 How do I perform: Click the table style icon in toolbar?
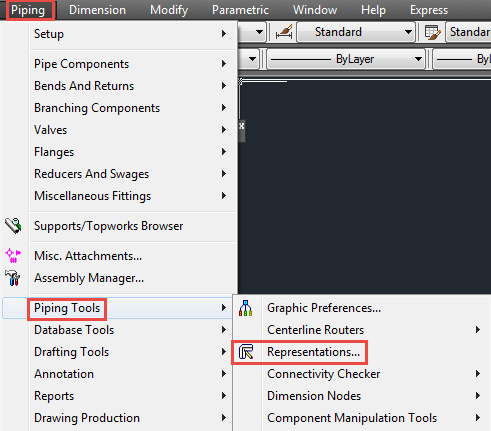tap(433, 32)
